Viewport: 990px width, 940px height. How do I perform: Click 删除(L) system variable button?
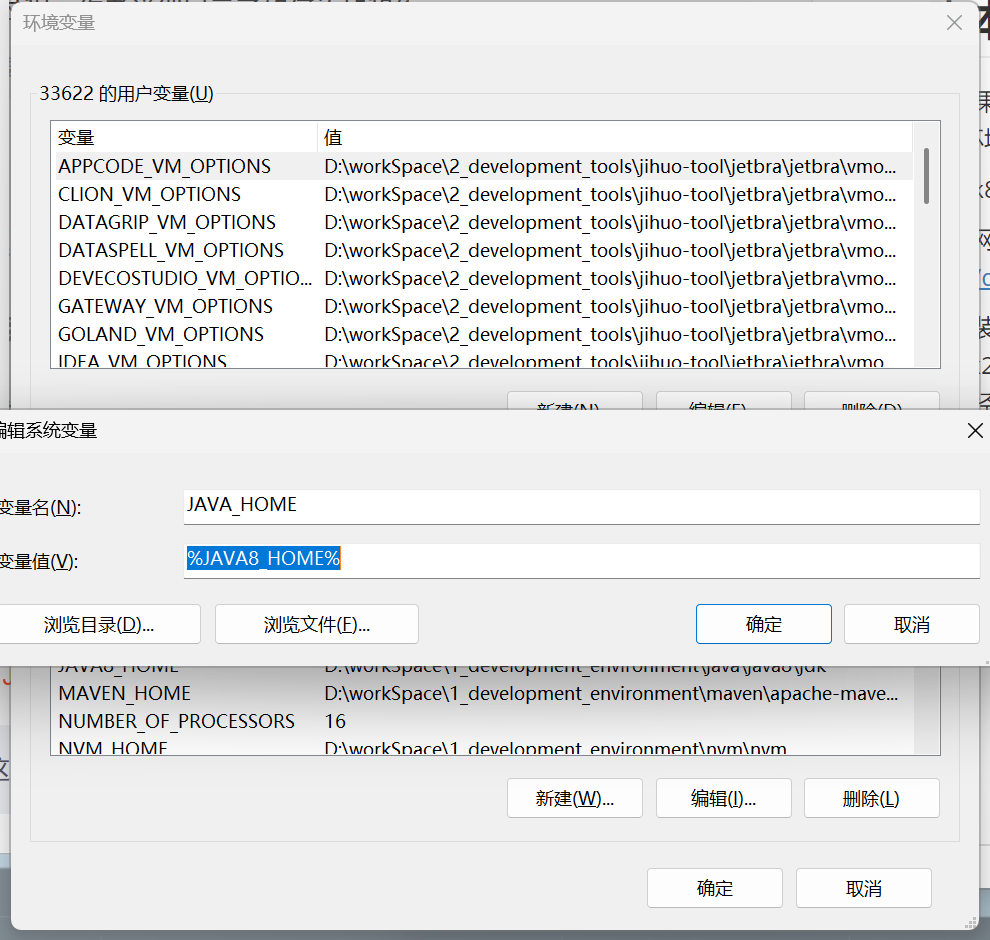coord(871,798)
